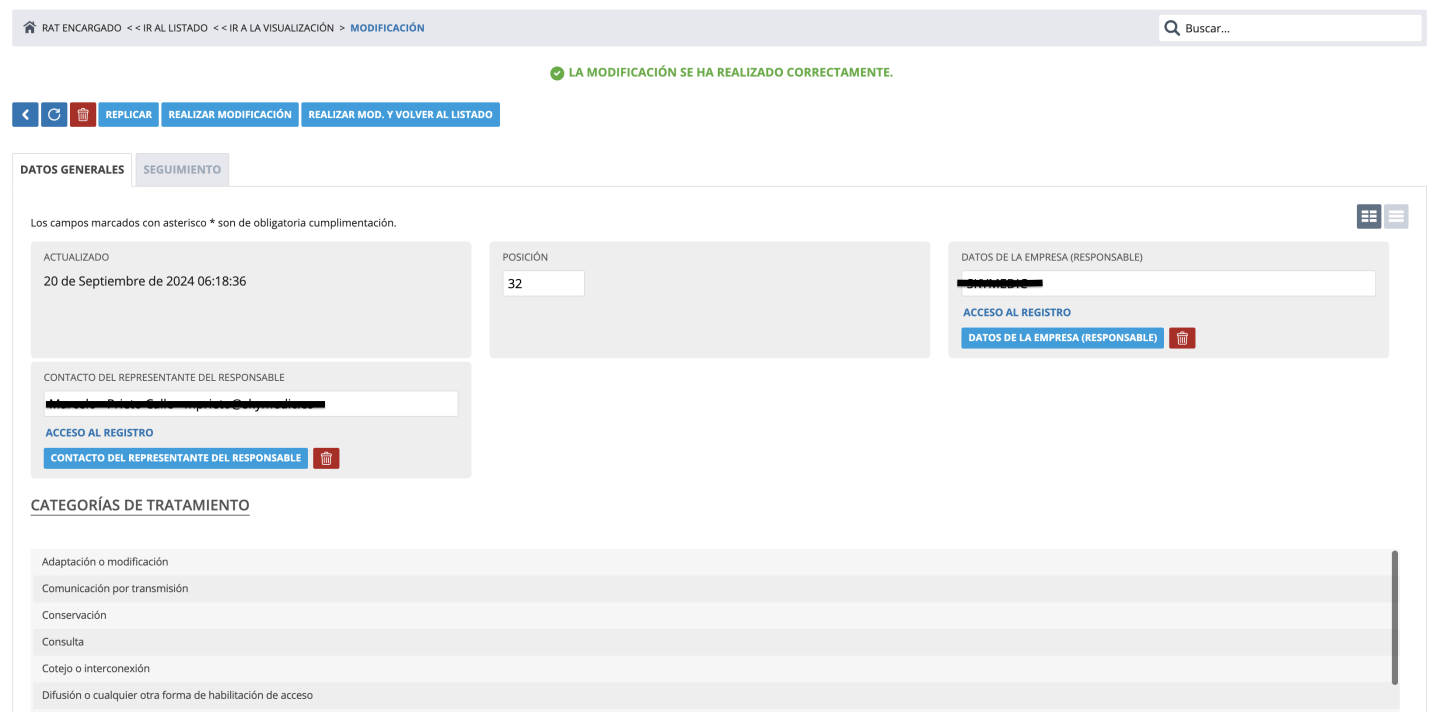
Task: Click the categories list scrollbar
Action: pyautogui.click(x=1394, y=616)
